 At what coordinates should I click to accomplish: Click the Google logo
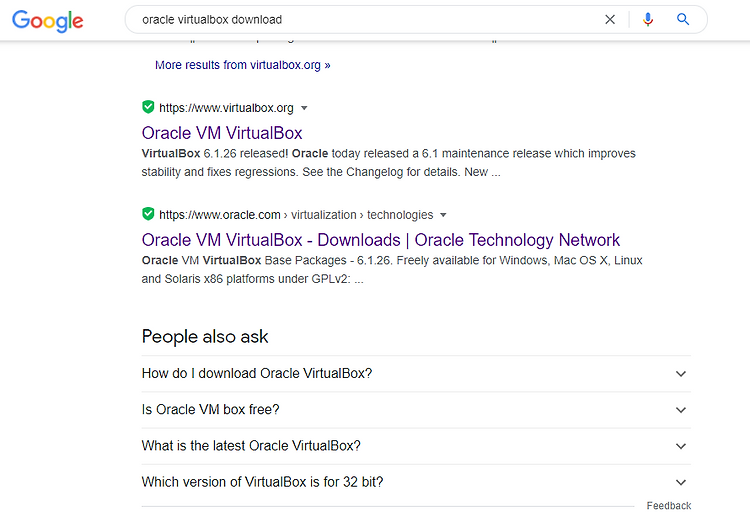click(48, 21)
